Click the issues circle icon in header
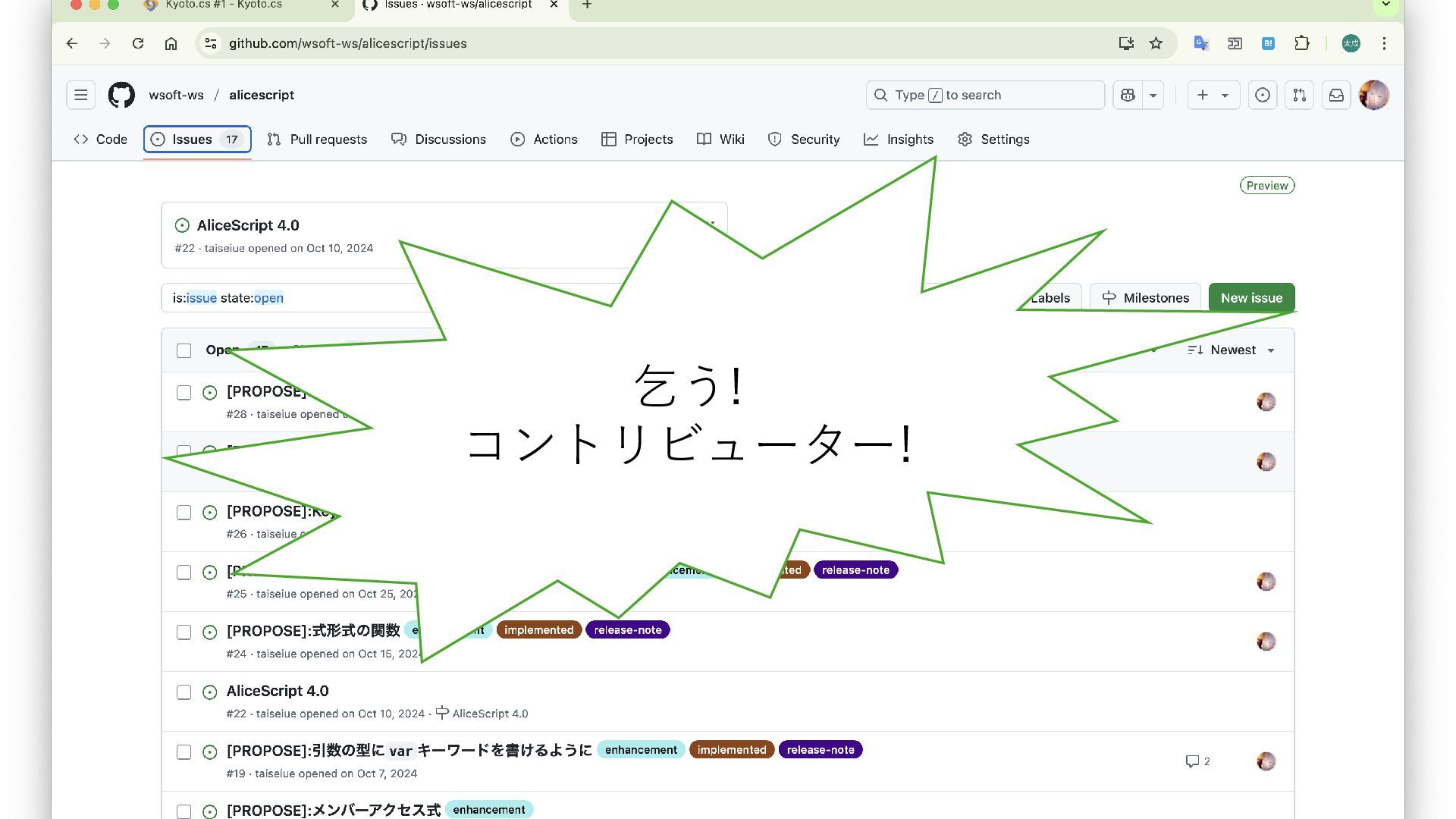 point(1263,95)
